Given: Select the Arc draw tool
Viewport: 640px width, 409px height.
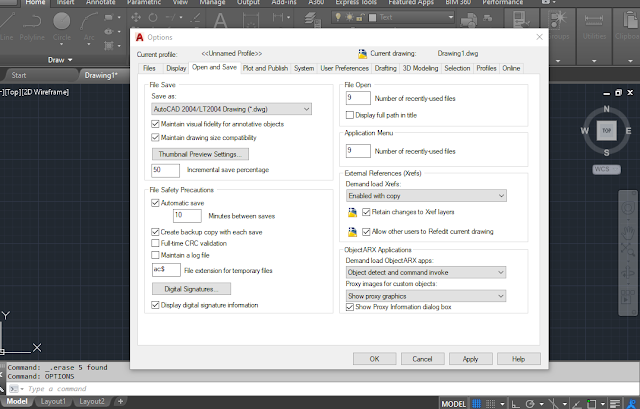Looking at the screenshot, I should click(x=89, y=27).
